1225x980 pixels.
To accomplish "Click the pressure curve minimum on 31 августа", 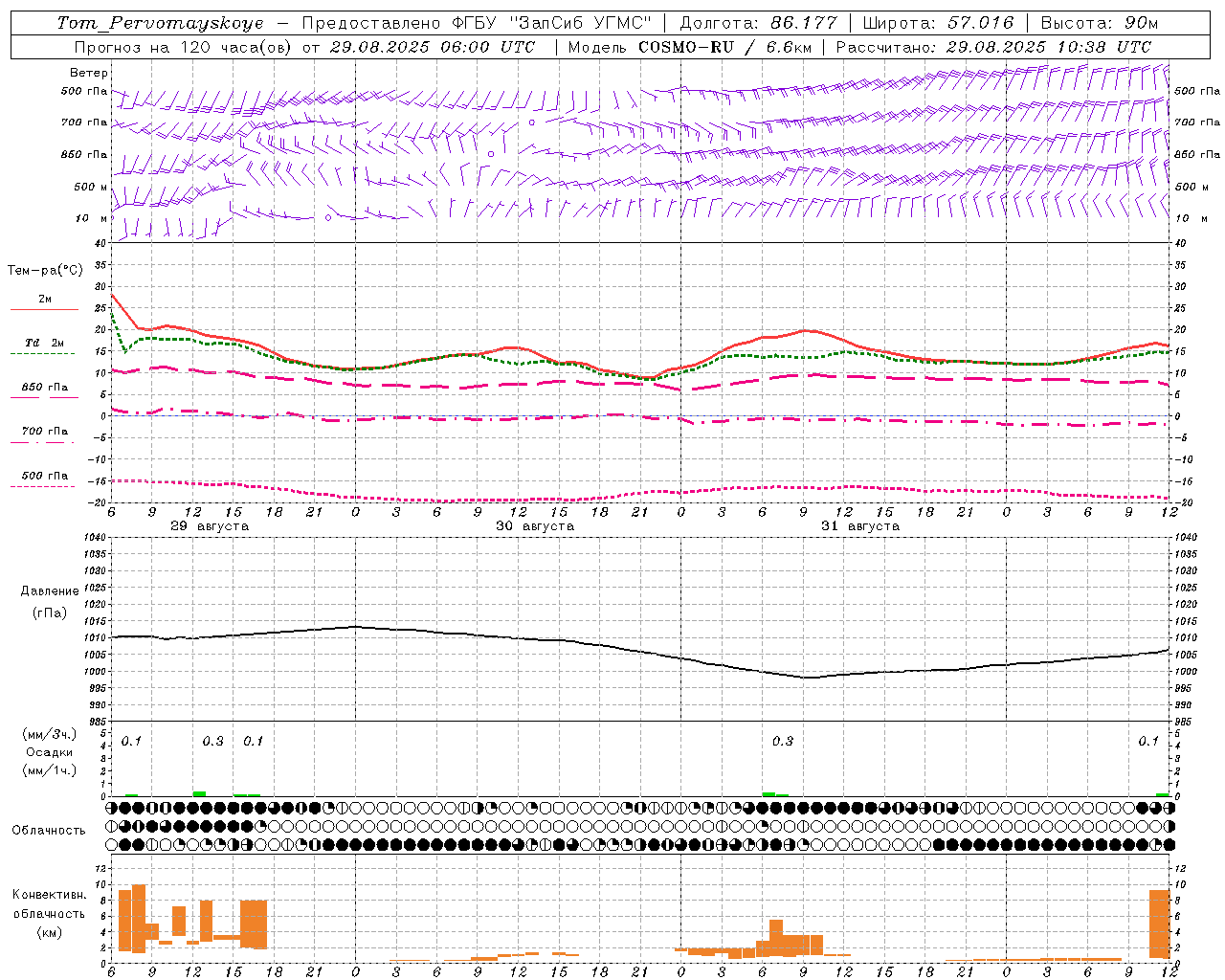I will (809, 678).
